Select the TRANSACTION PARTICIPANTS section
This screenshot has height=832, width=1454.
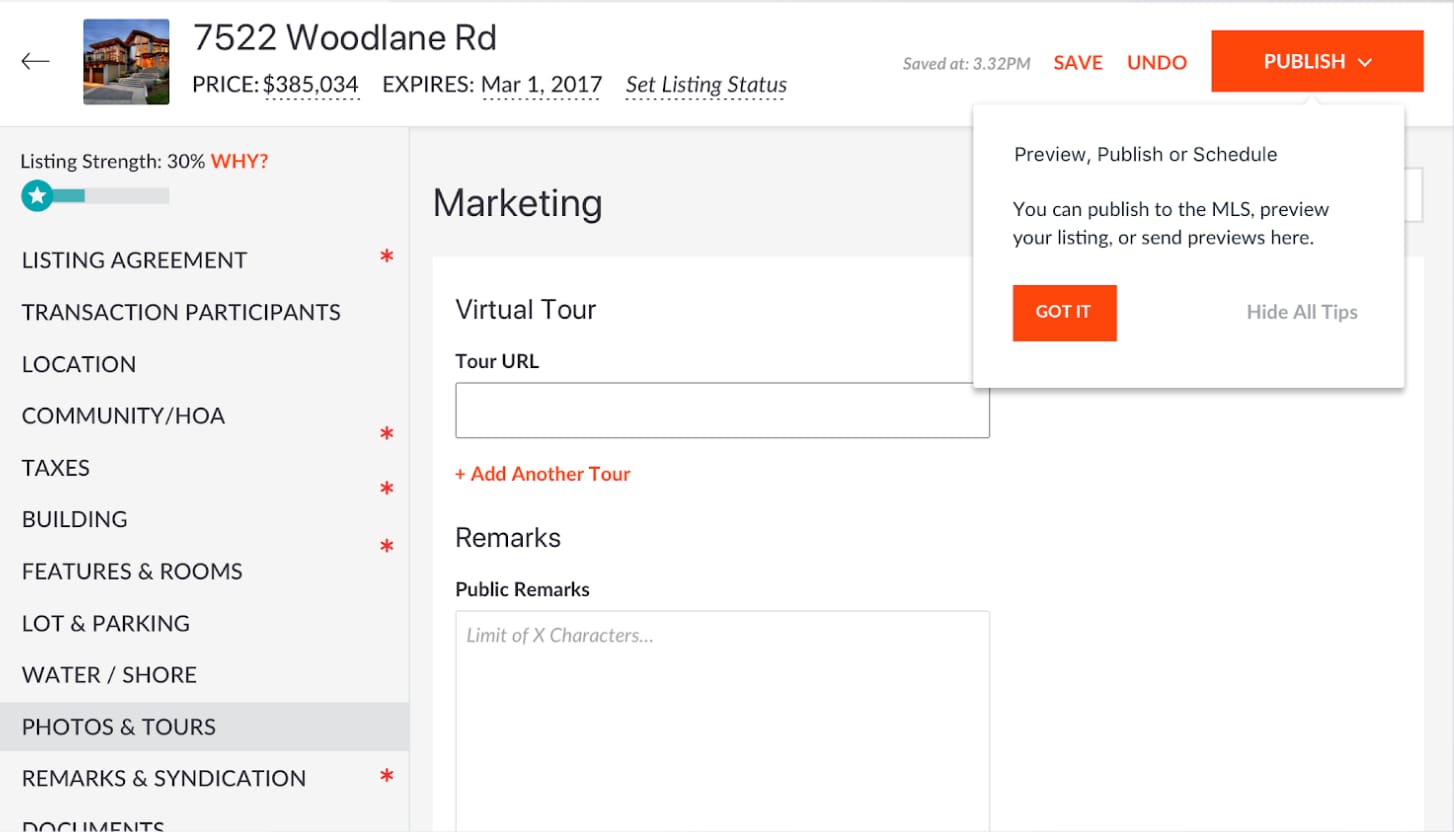click(180, 312)
